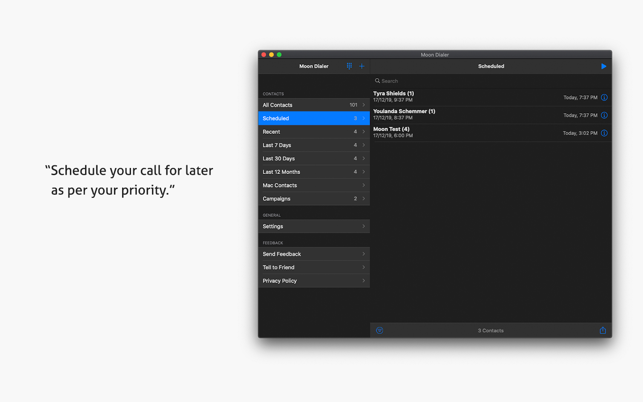This screenshot has height=402, width=643.
Task: Open the Last 30 Days list
Action: (x=314, y=158)
